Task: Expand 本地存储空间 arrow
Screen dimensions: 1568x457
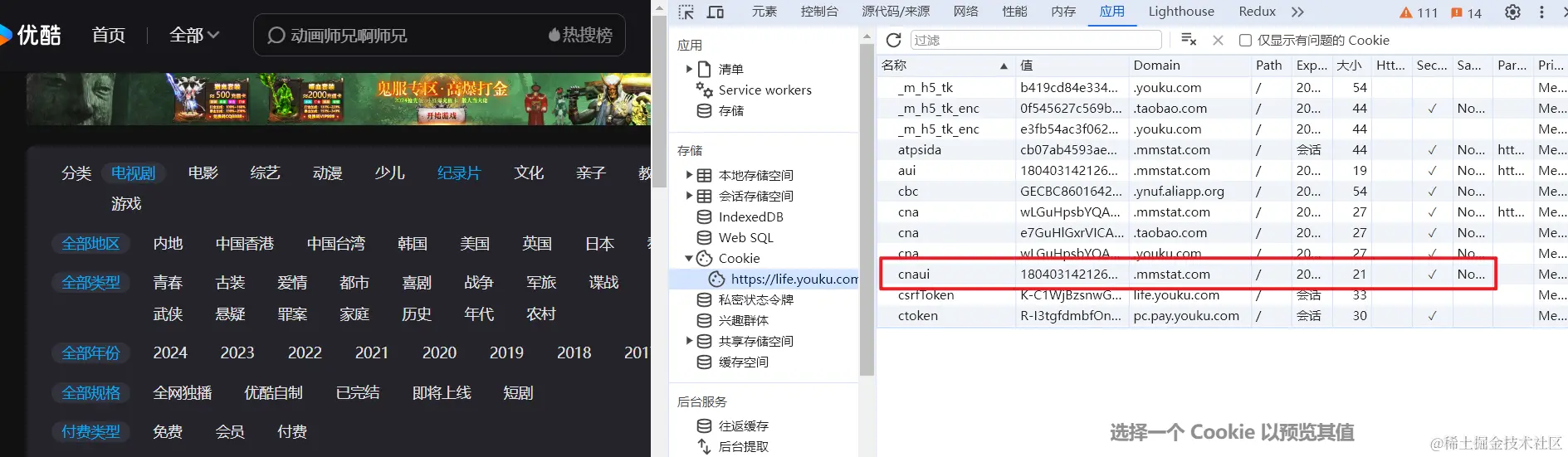Action: tap(689, 175)
